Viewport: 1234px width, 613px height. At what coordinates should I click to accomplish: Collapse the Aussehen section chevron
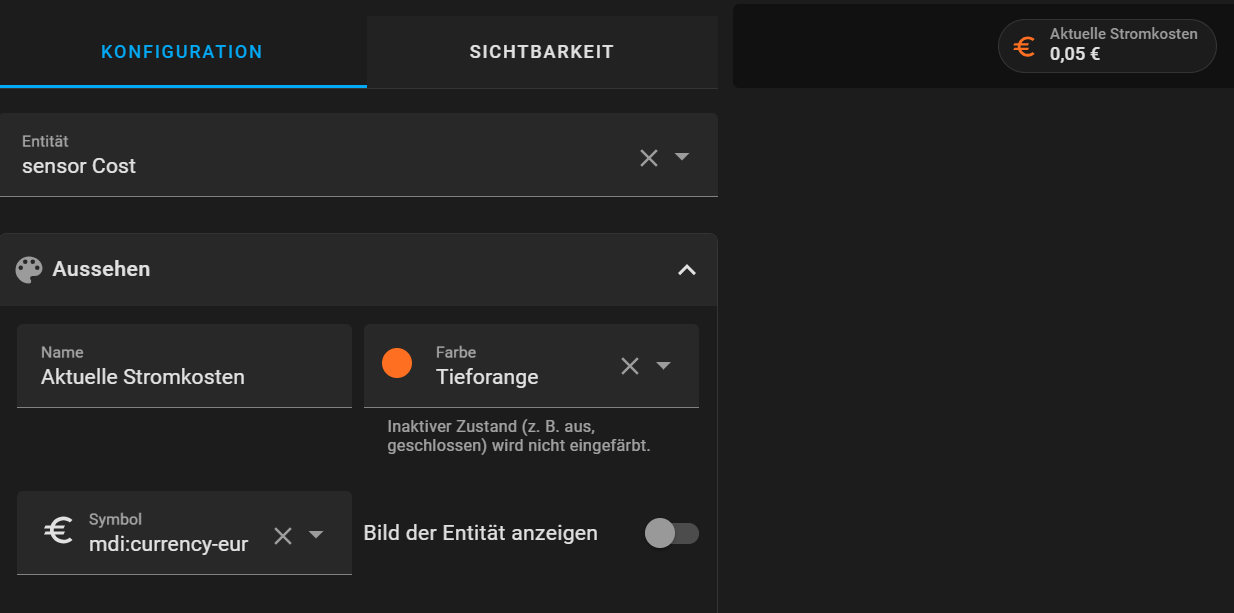pos(686,269)
